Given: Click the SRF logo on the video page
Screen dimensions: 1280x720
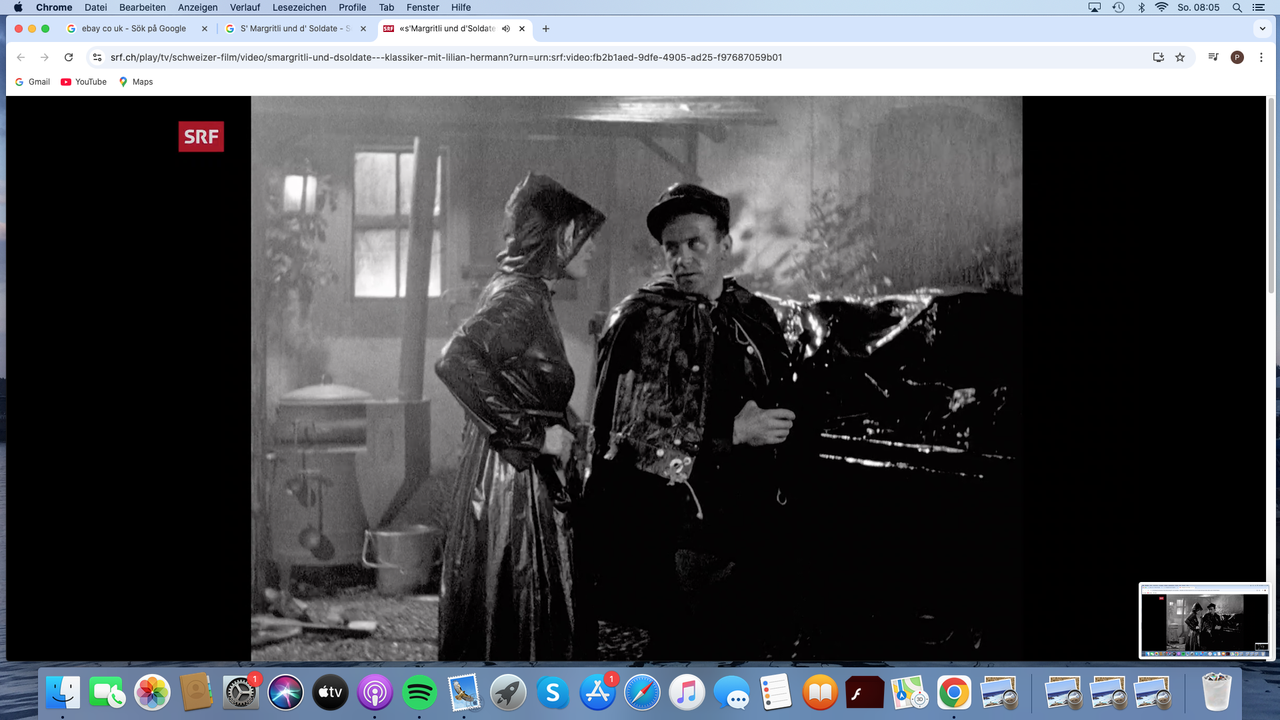Looking at the screenshot, I should (x=201, y=137).
